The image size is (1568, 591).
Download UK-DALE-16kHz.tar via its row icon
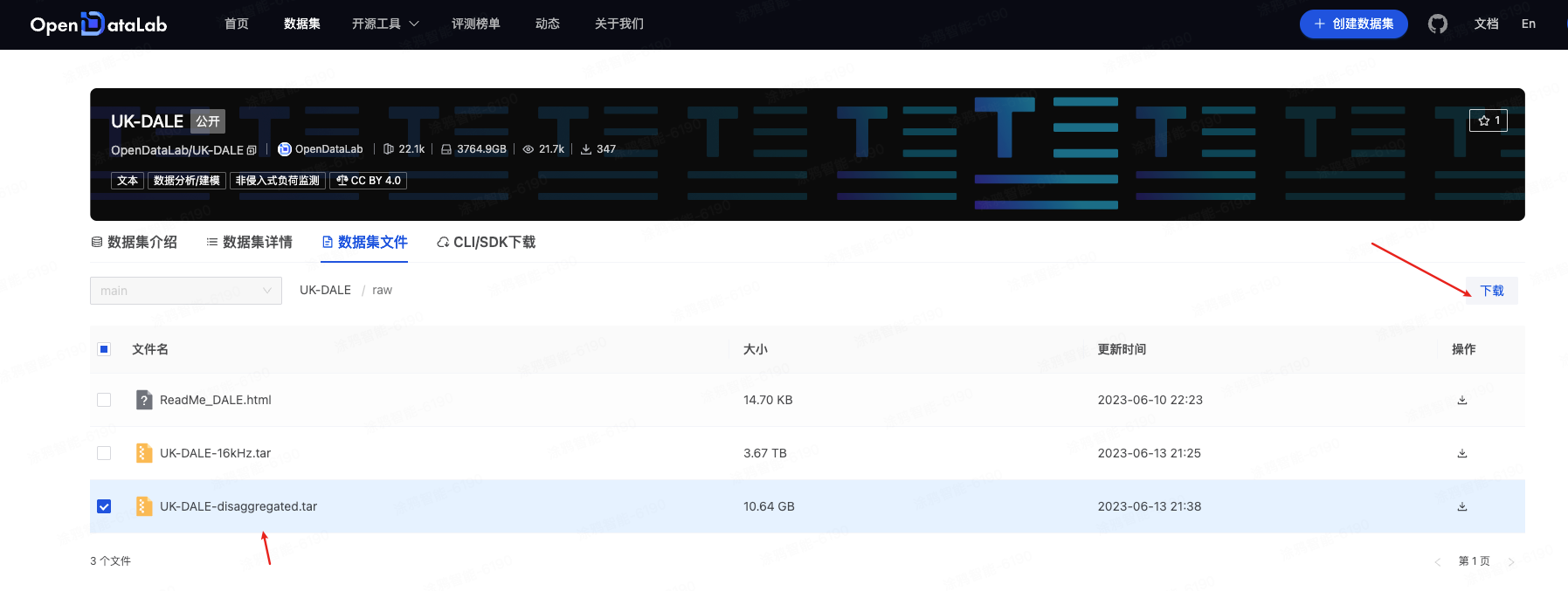(1462, 453)
